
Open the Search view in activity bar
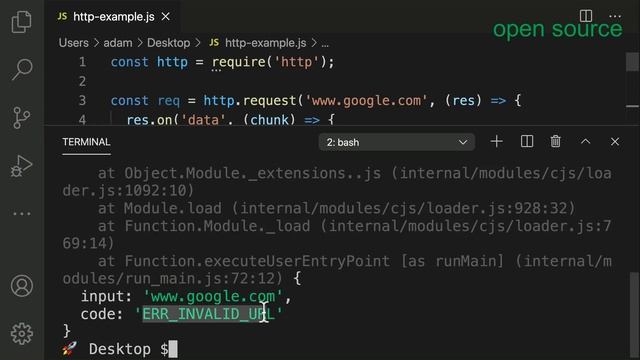pyautogui.click(x=22, y=69)
